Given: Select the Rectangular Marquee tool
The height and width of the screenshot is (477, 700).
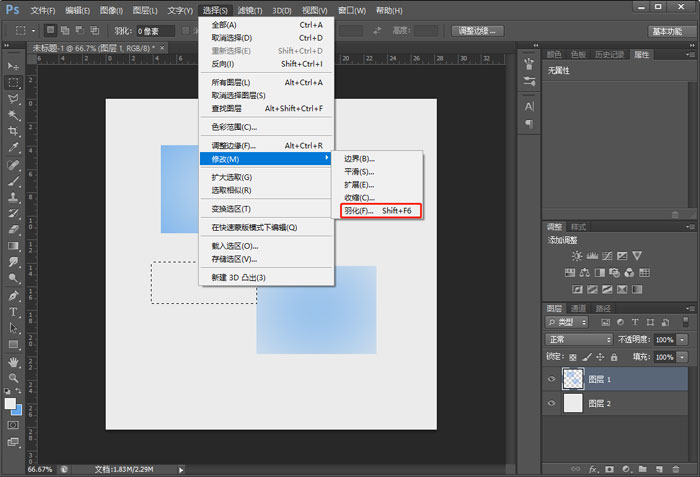Looking at the screenshot, I should tap(13, 83).
